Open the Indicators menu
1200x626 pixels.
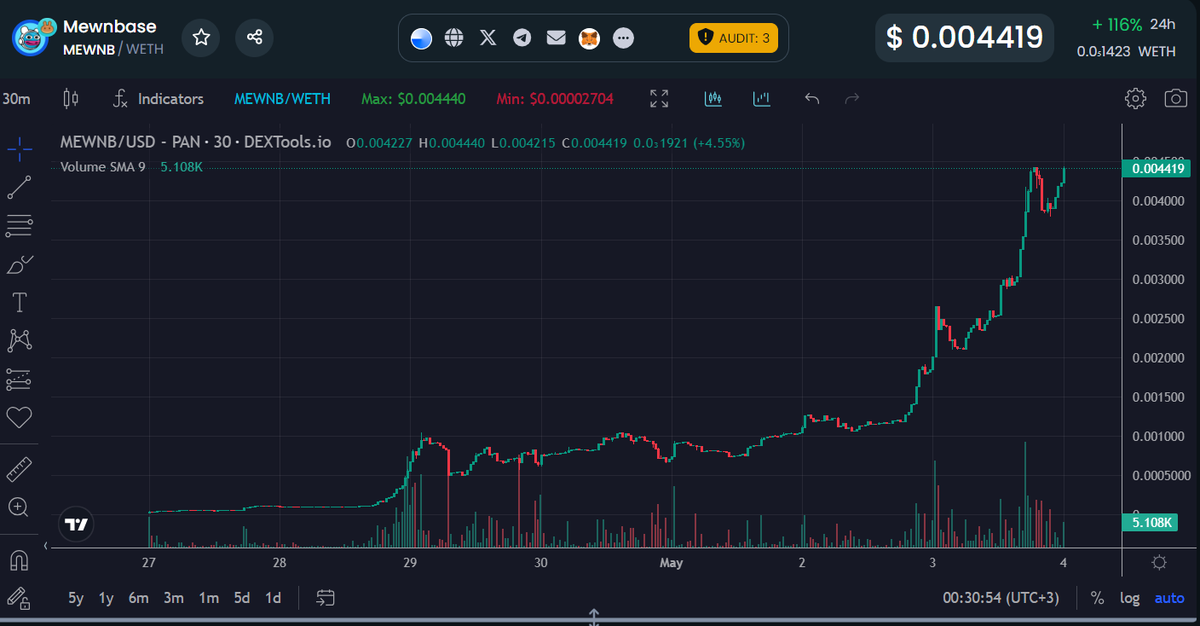pyautogui.click(x=158, y=99)
